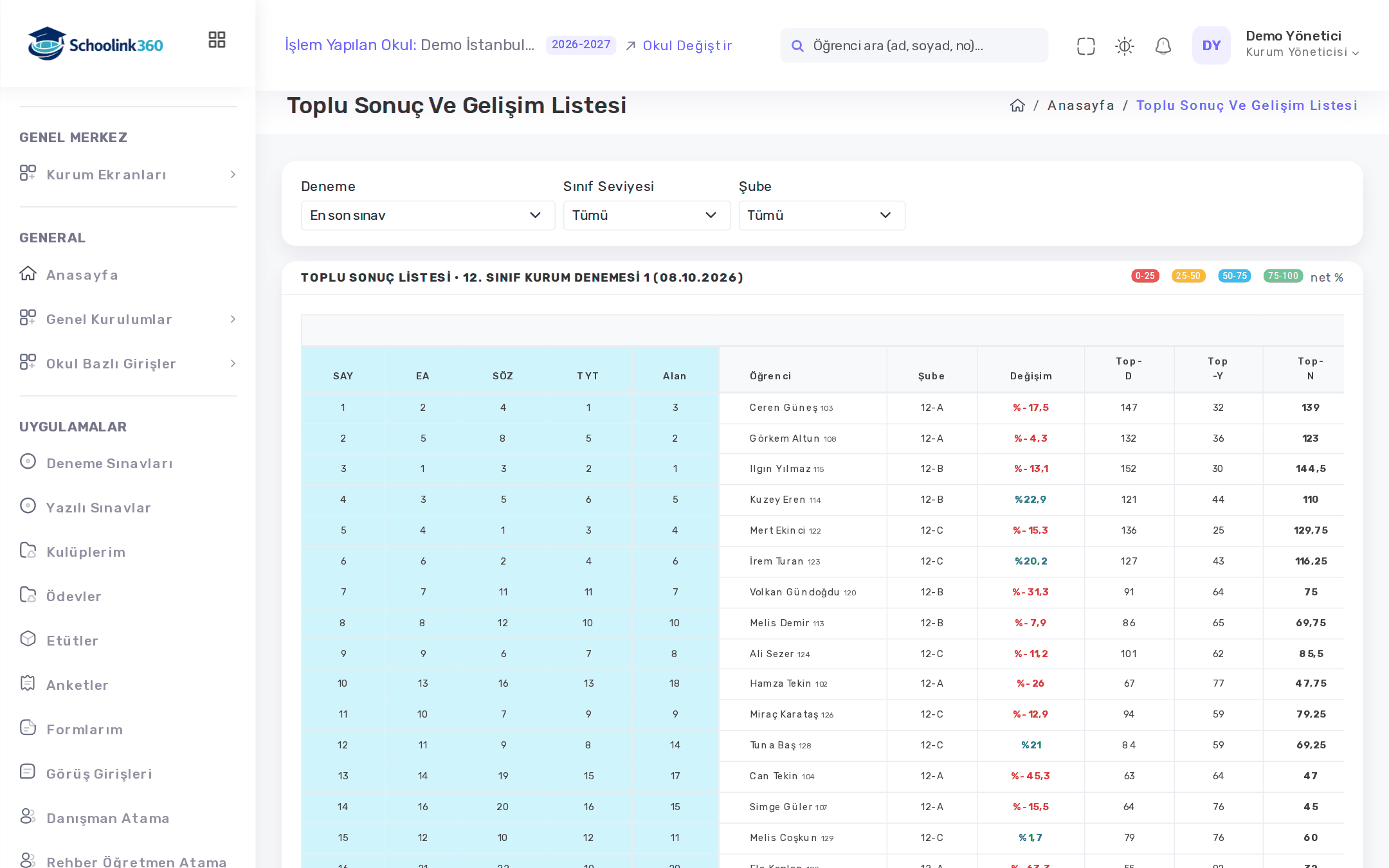Open Yazılı Sınavlar menu item
The width and height of the screenshot is (1389, 868).
coord(98,508)
